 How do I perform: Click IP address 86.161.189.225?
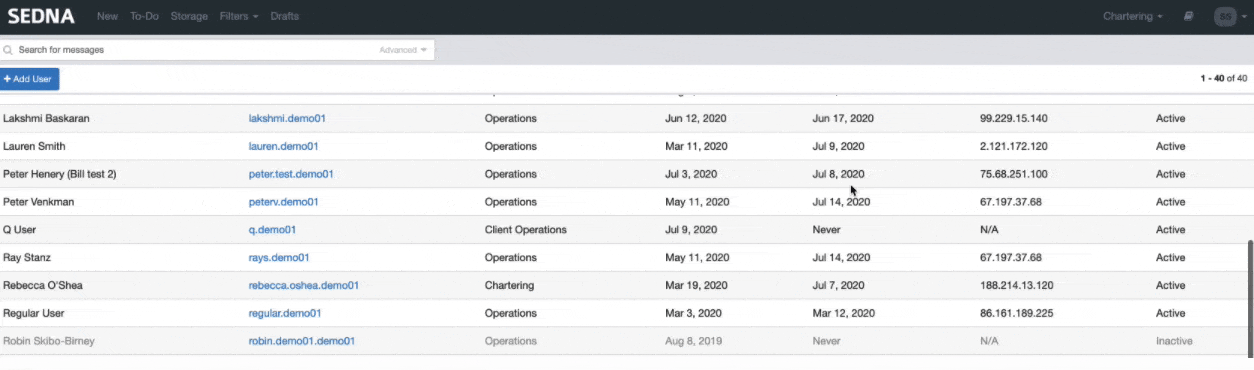click(x=1017, y=314)
